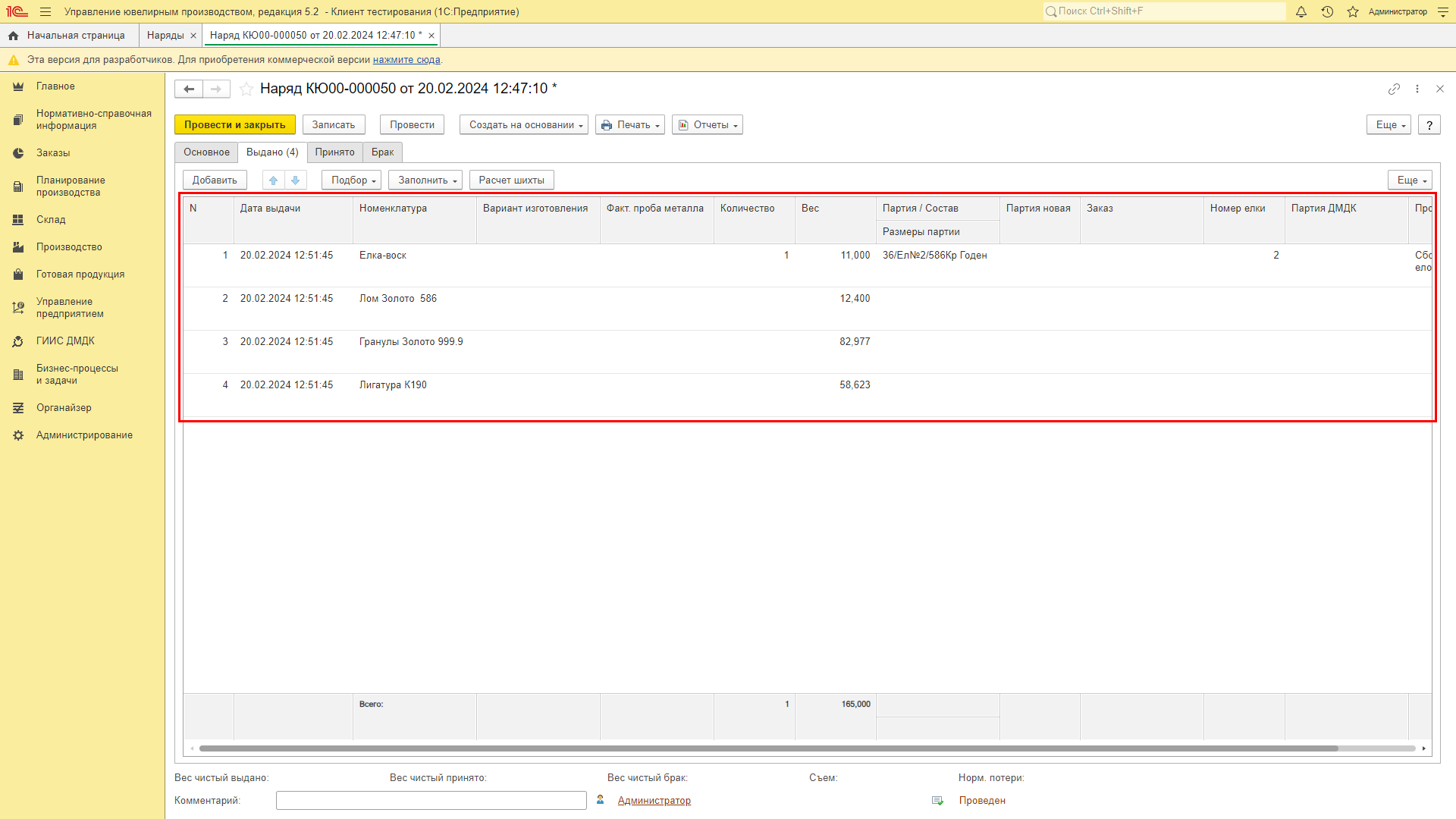
Task: Open Нормативно-справочная информация section
Action: click(94, 120)
